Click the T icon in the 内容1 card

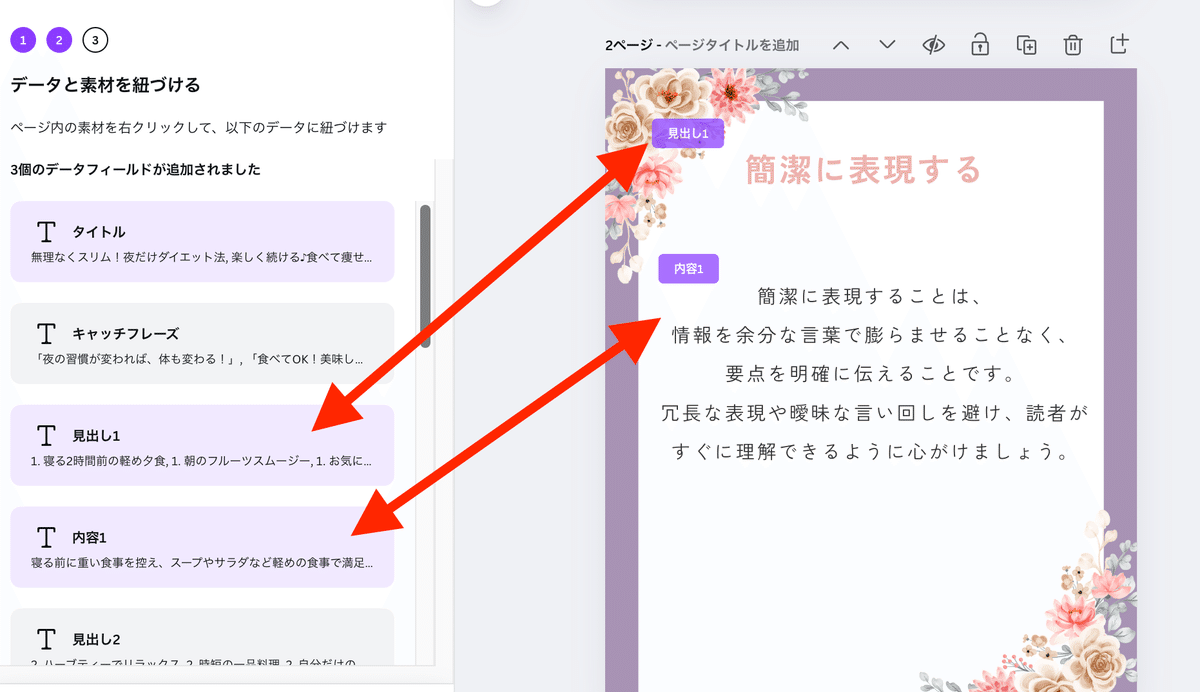point(45,537)
